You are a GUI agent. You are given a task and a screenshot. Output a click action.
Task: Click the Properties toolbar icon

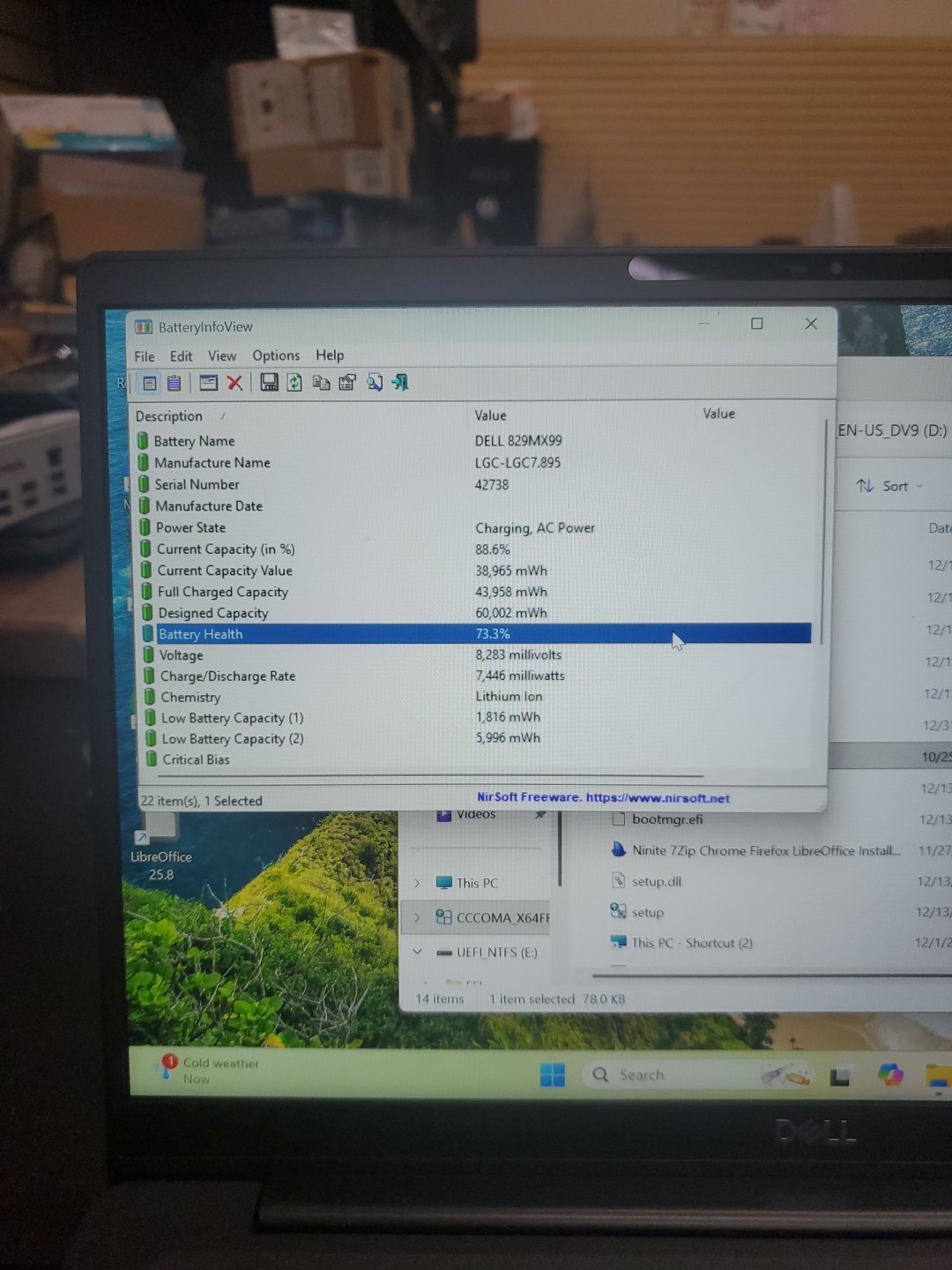pos(347,382)
